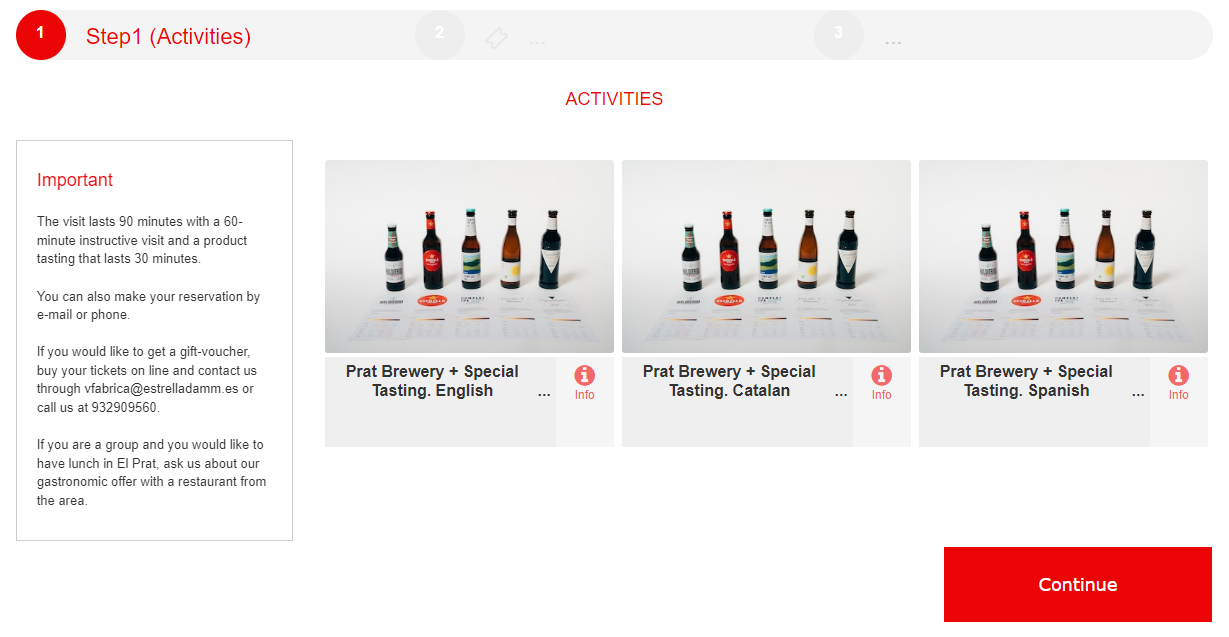The width and height of the screenshot is (1229, 637).
Task: Click the "reservation by e-mail or phone" text
Action: click(148, 306)
